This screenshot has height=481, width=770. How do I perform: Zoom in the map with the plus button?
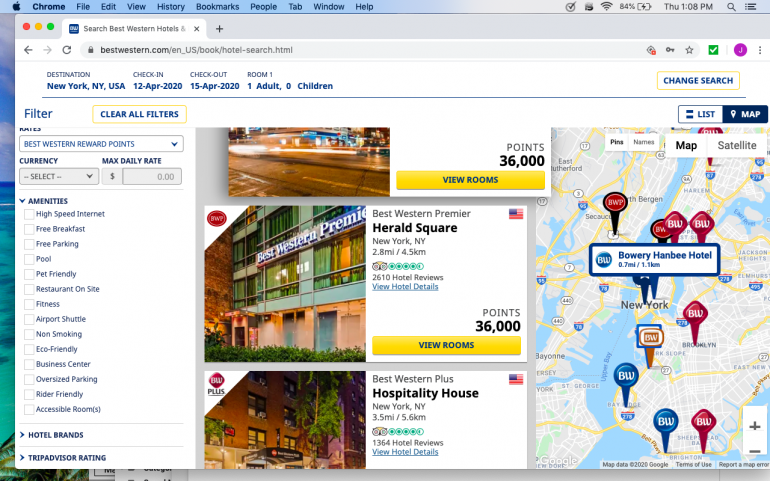tap(754, 426)
